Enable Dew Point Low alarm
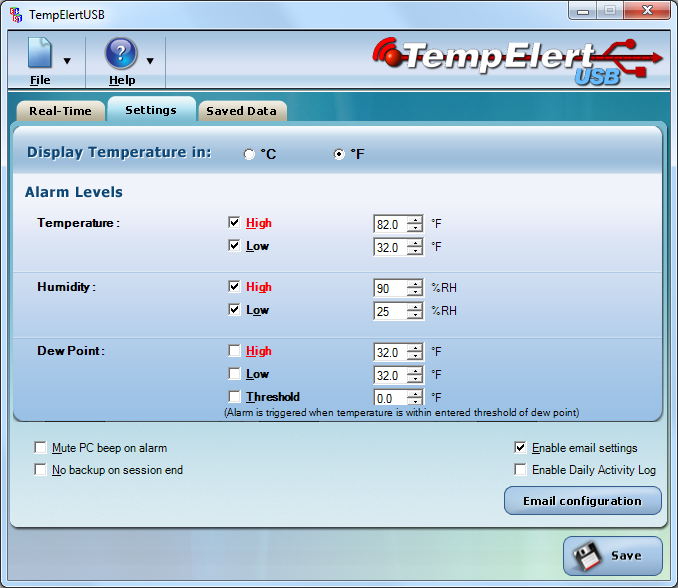 [x=234, y=374]
